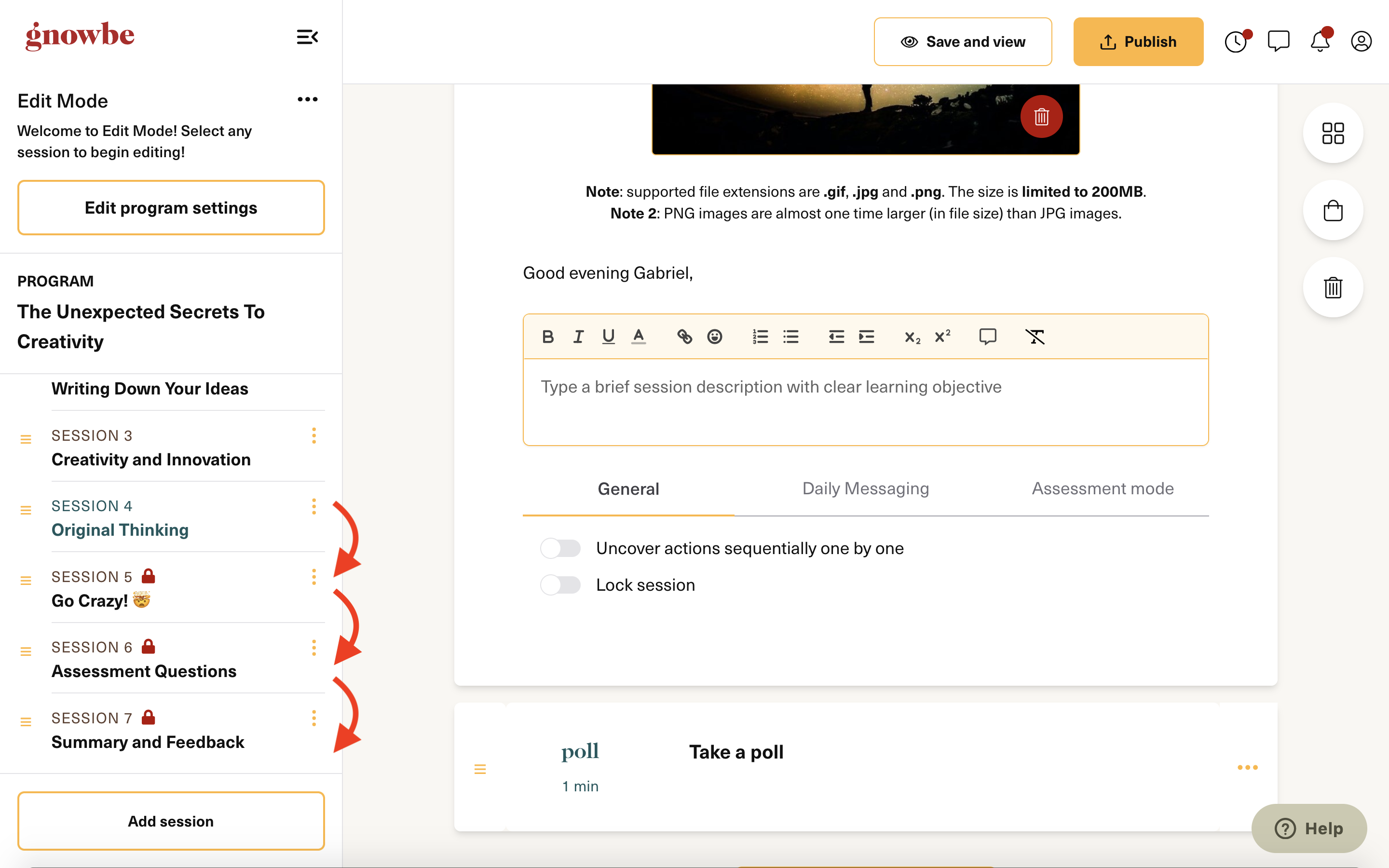Screen dimensions: 1389x868
Task: Open Session 3 options menu
Action: 314,436
